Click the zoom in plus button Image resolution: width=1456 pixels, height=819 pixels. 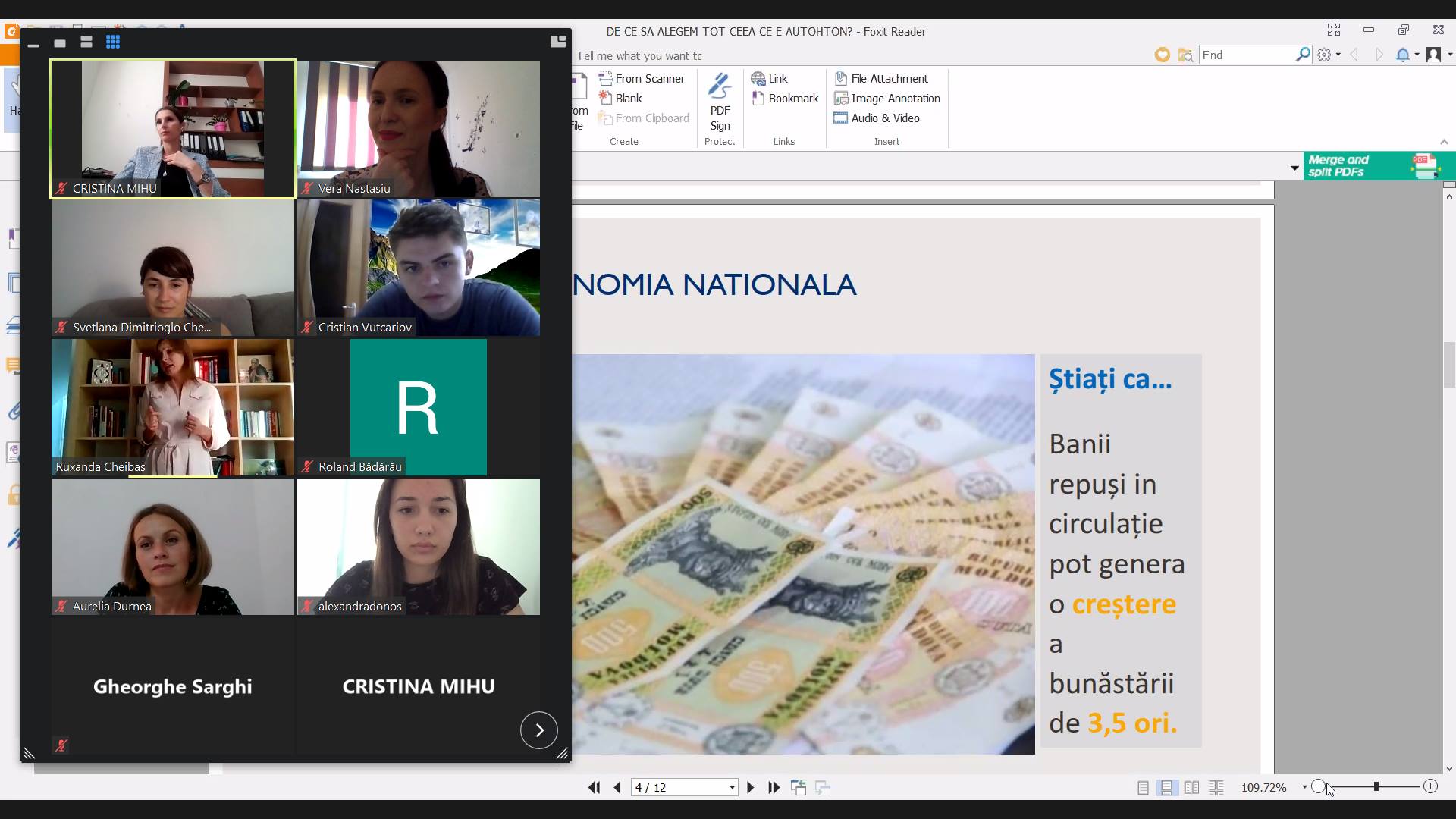pos(1430,786)
